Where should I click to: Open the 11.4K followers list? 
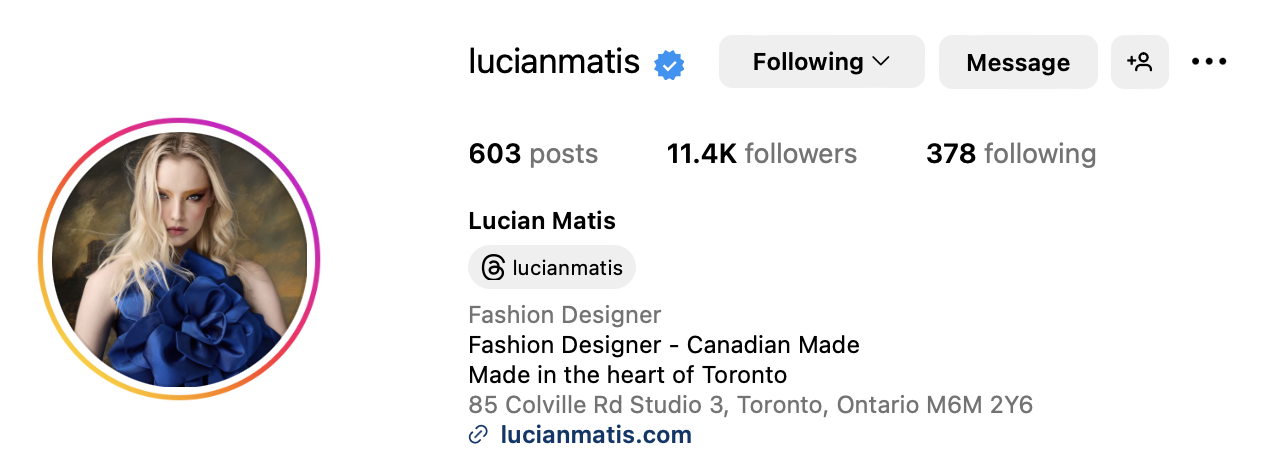coord(762,154)
